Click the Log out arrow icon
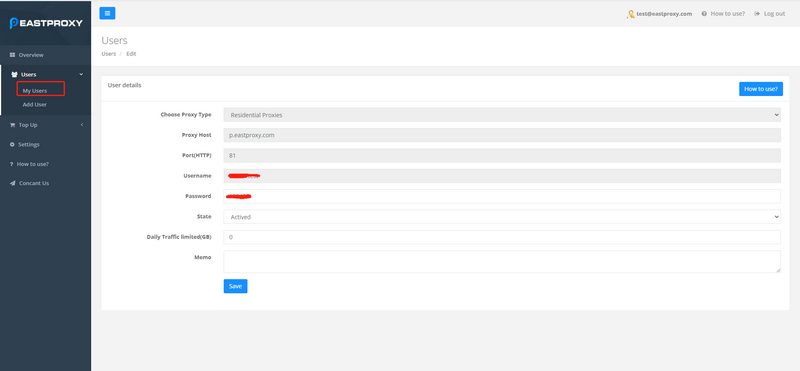The image size is (800, 371). tap(757, 14)
